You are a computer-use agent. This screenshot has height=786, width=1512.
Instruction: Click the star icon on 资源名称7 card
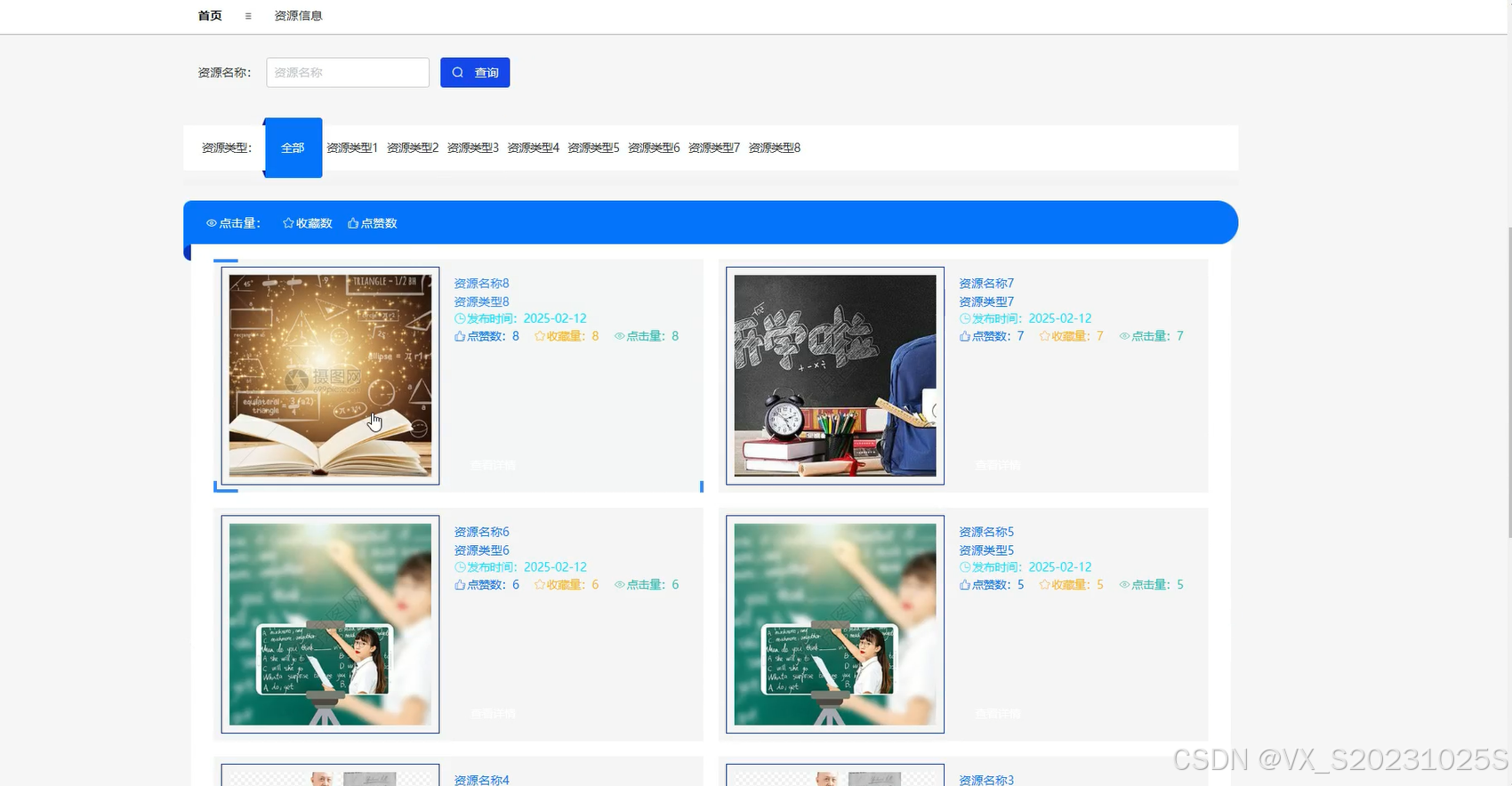tap(1045, 336)
